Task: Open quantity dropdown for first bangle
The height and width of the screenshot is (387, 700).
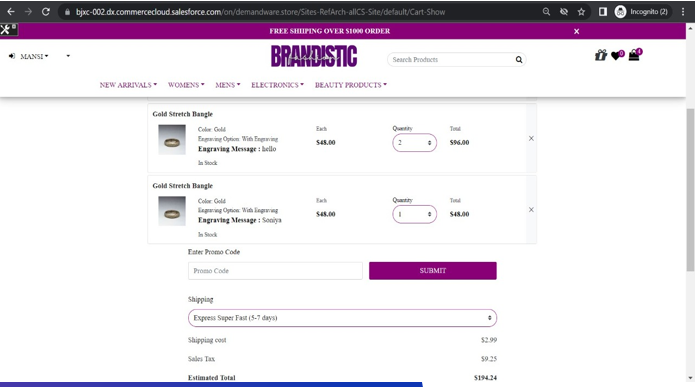Action: coord(414,143)
